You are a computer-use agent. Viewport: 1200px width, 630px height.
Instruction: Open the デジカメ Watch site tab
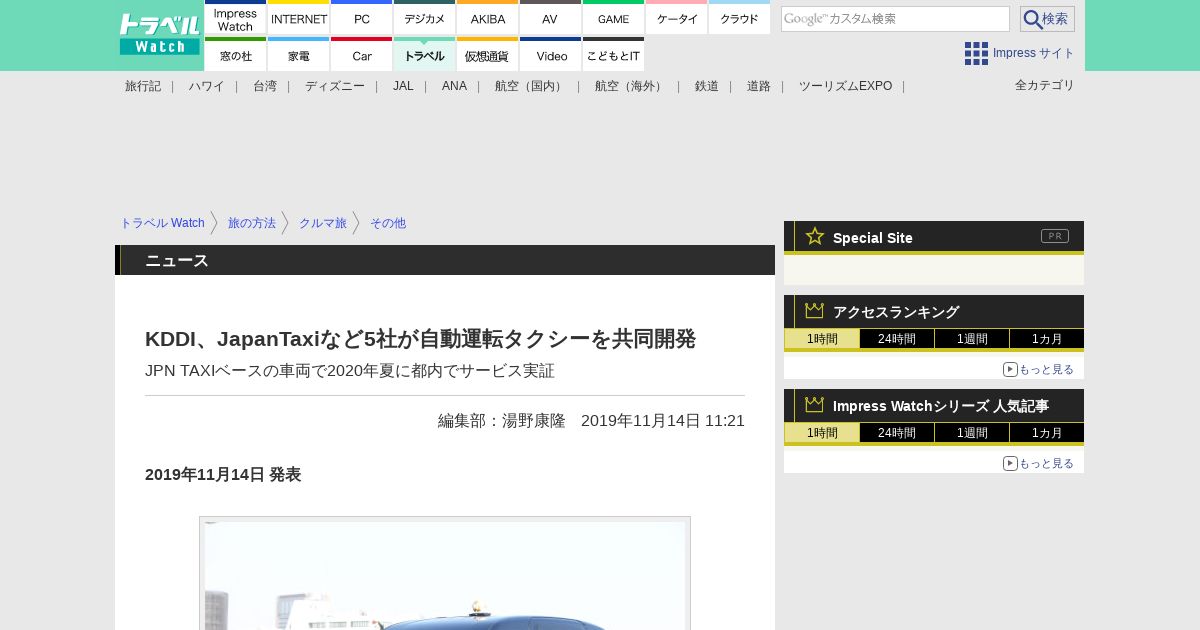point(425,18)
